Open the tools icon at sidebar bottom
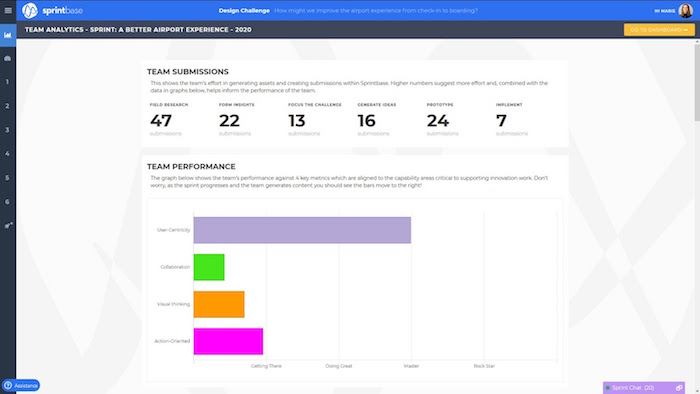Screen dimensions: 700x394 (8, 225)
